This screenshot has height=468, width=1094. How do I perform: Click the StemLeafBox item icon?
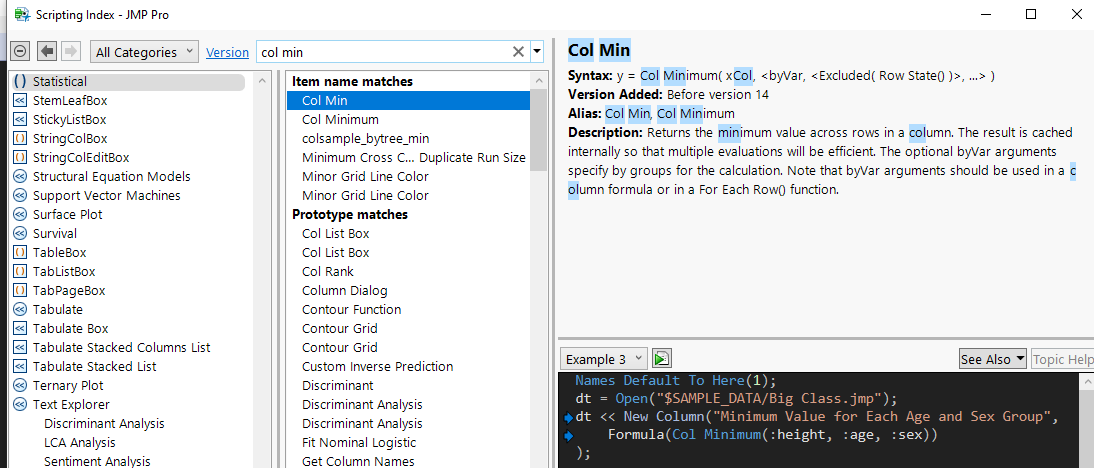click(x=20, y=100)
